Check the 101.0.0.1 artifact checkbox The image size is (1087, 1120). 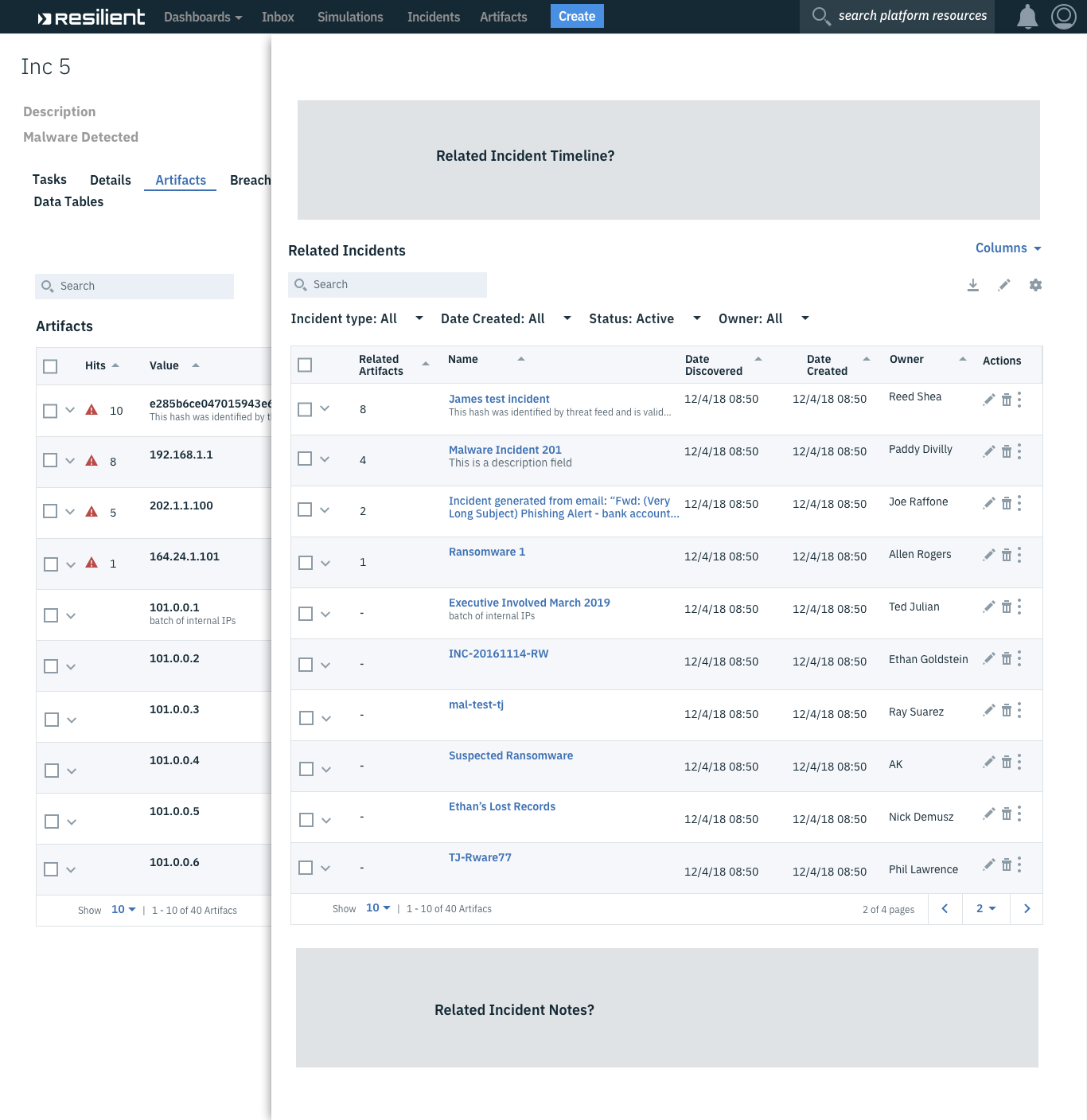51,615
